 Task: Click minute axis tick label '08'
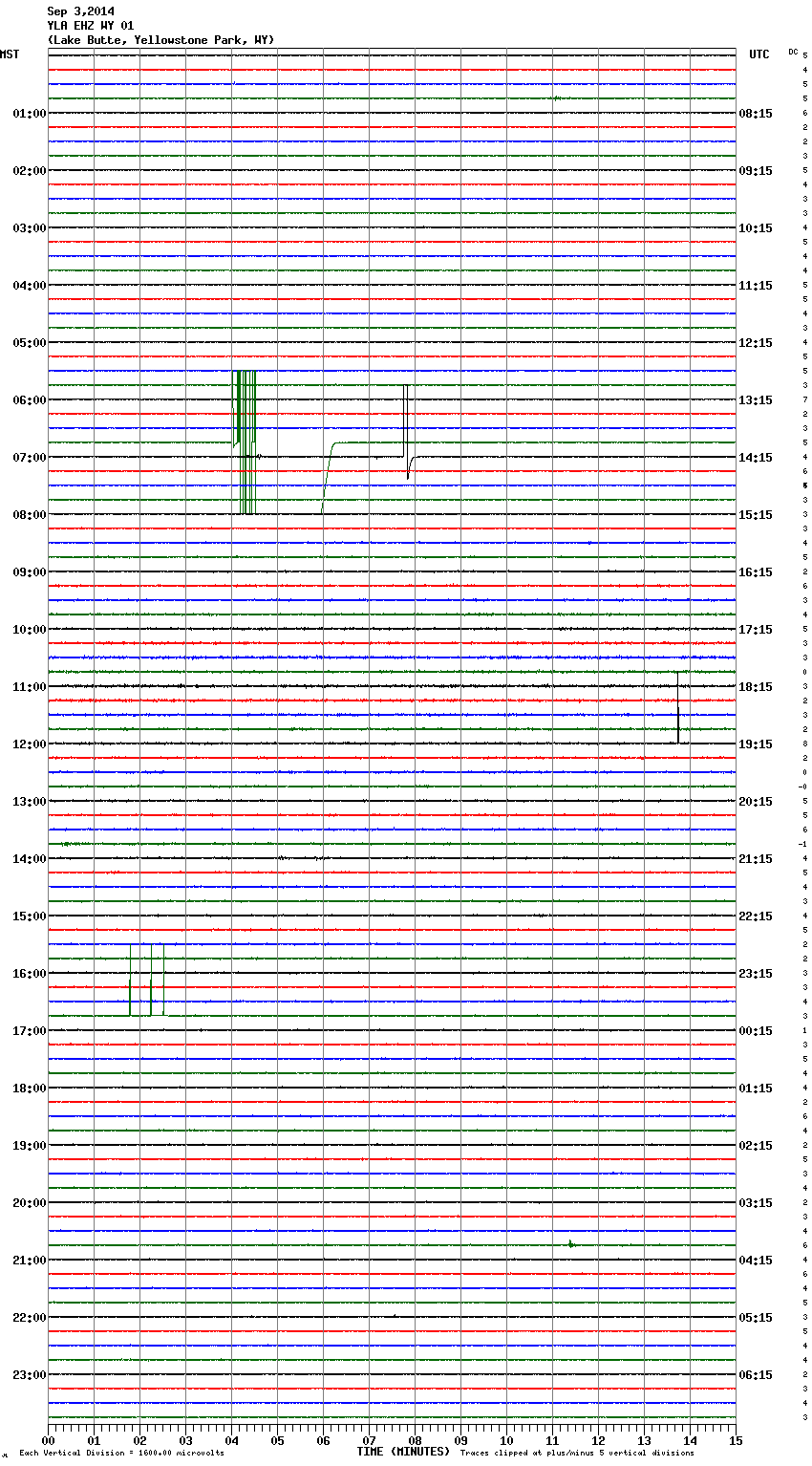[x=415, y=1440]
